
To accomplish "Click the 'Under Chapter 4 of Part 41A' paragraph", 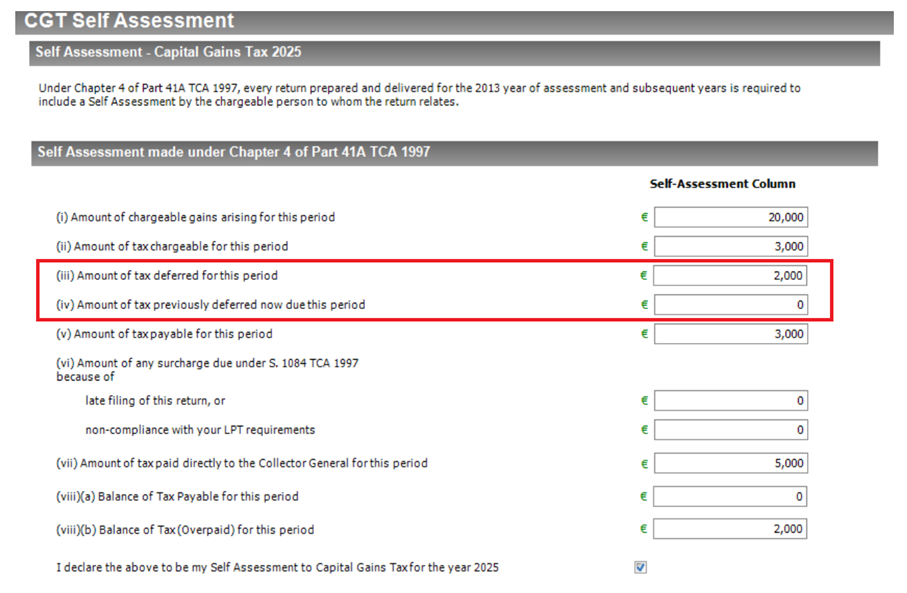I will (419, 95).
